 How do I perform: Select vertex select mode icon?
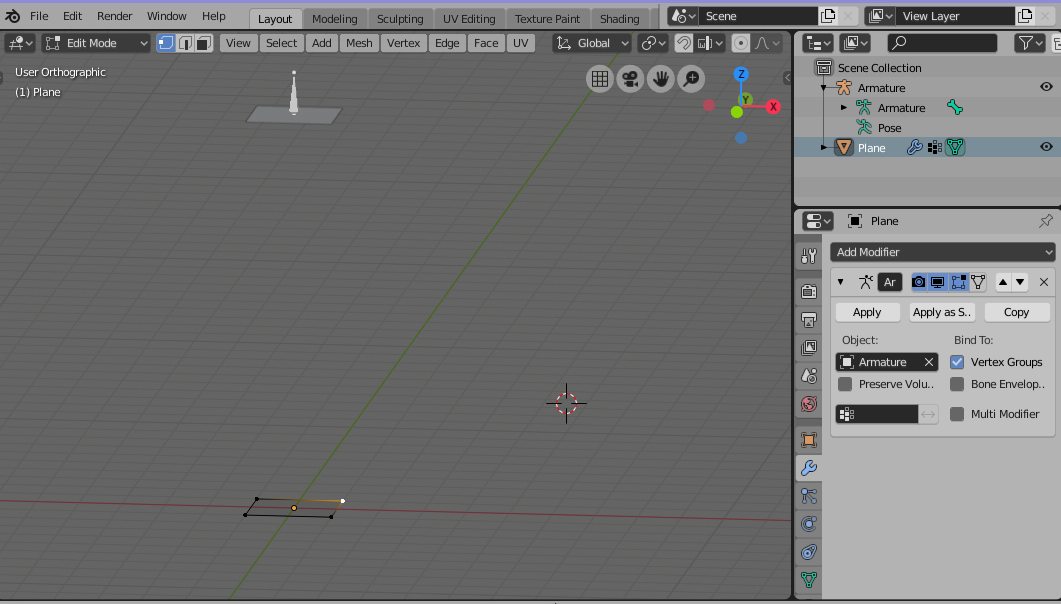166,43
